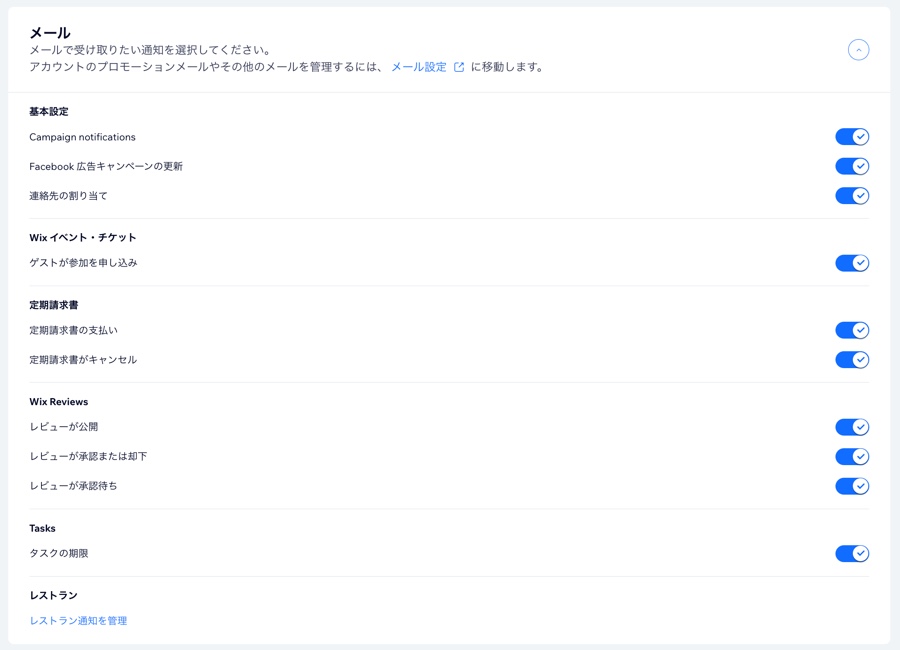Toggle the タスクの期限 switch
The height and width of the screenshot is (650, 900).
(852, 554)
